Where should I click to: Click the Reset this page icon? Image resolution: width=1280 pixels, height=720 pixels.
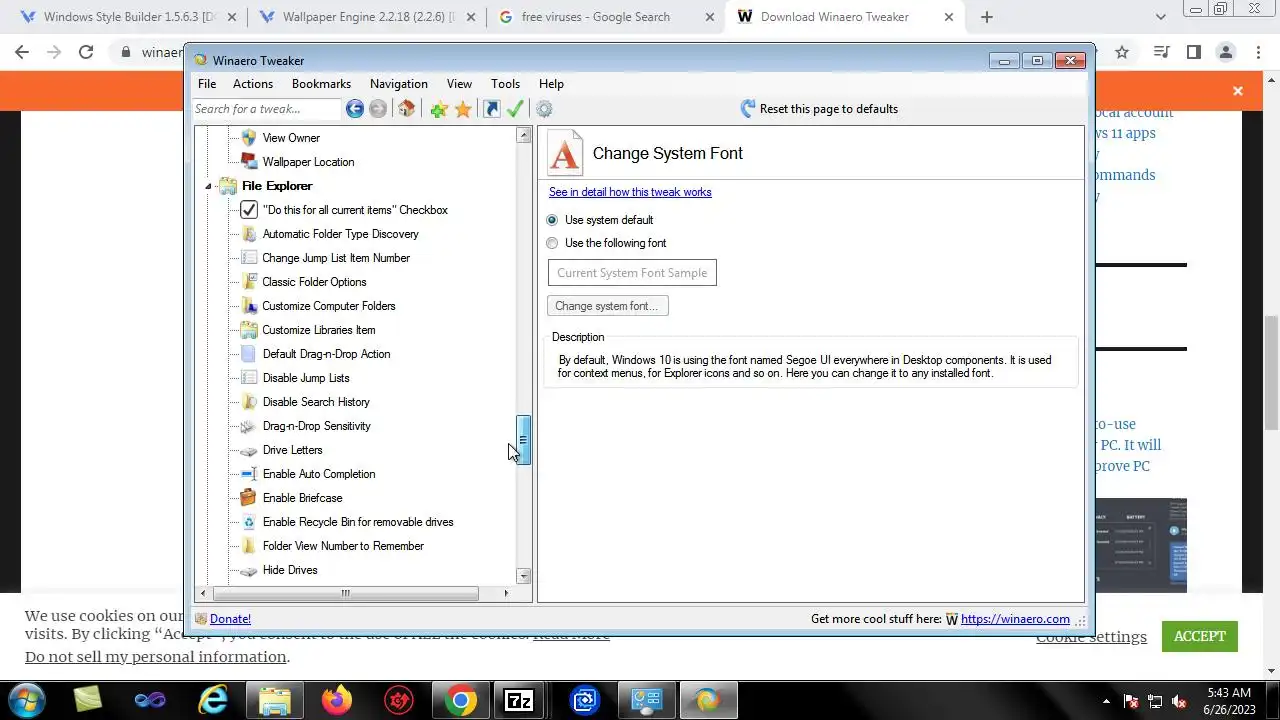(748, 109)
